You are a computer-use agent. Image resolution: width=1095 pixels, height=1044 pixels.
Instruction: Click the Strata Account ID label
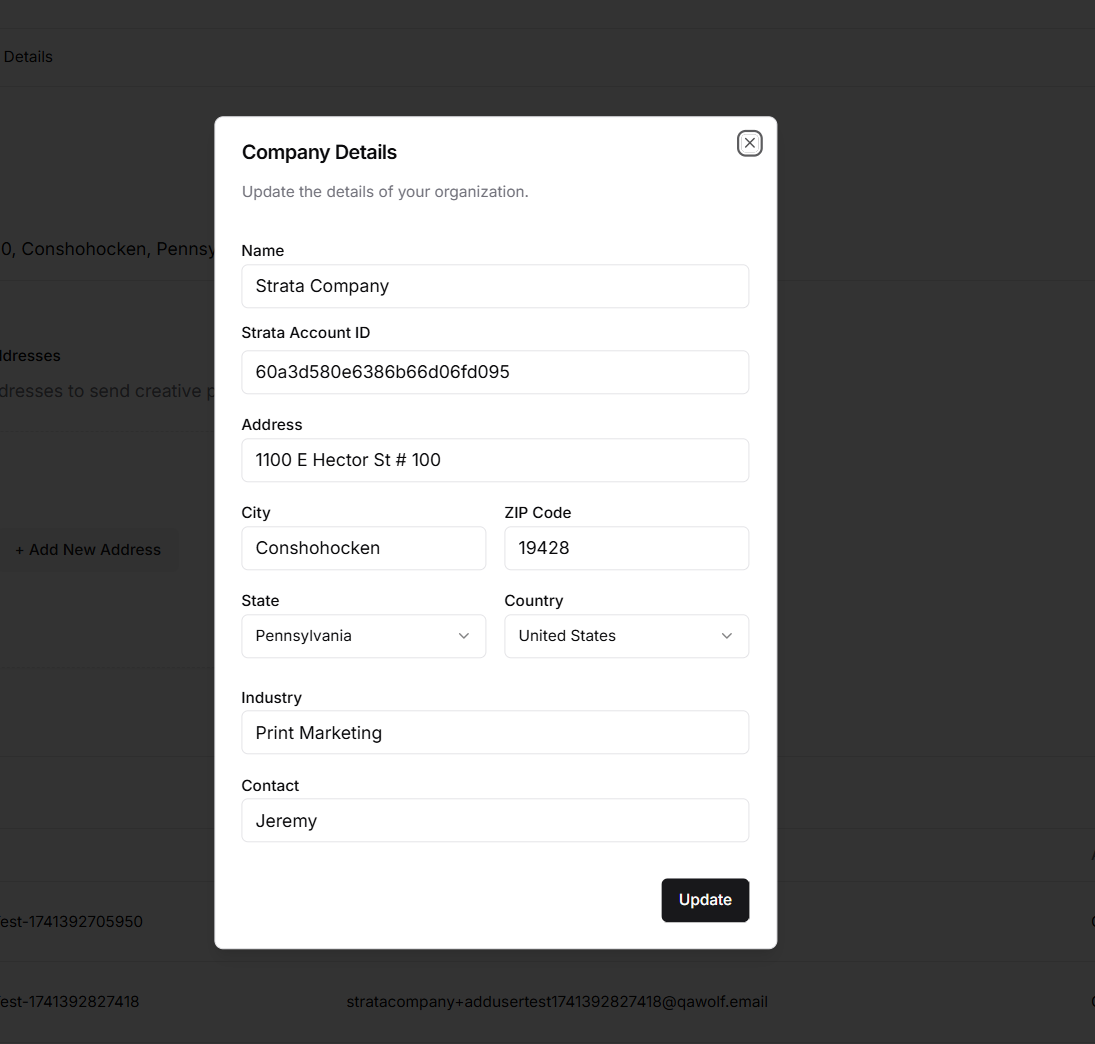[306, 332]
